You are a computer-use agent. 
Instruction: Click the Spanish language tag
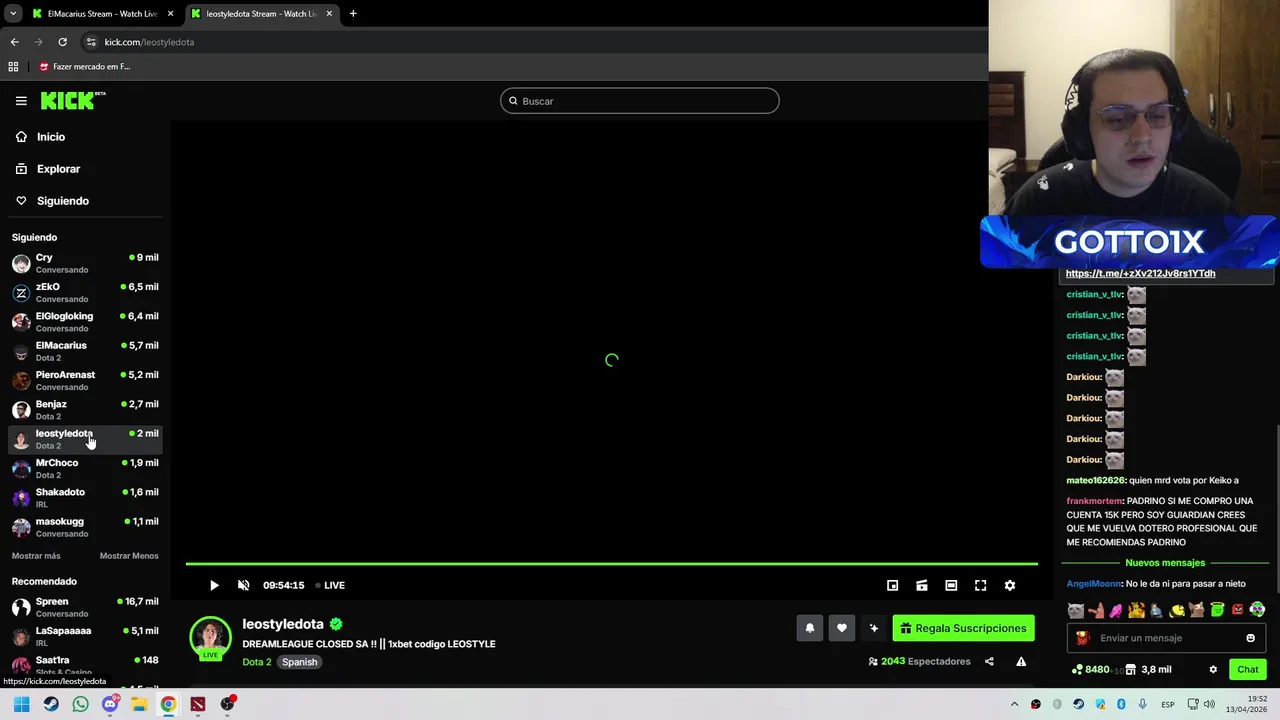pos(299,662)
